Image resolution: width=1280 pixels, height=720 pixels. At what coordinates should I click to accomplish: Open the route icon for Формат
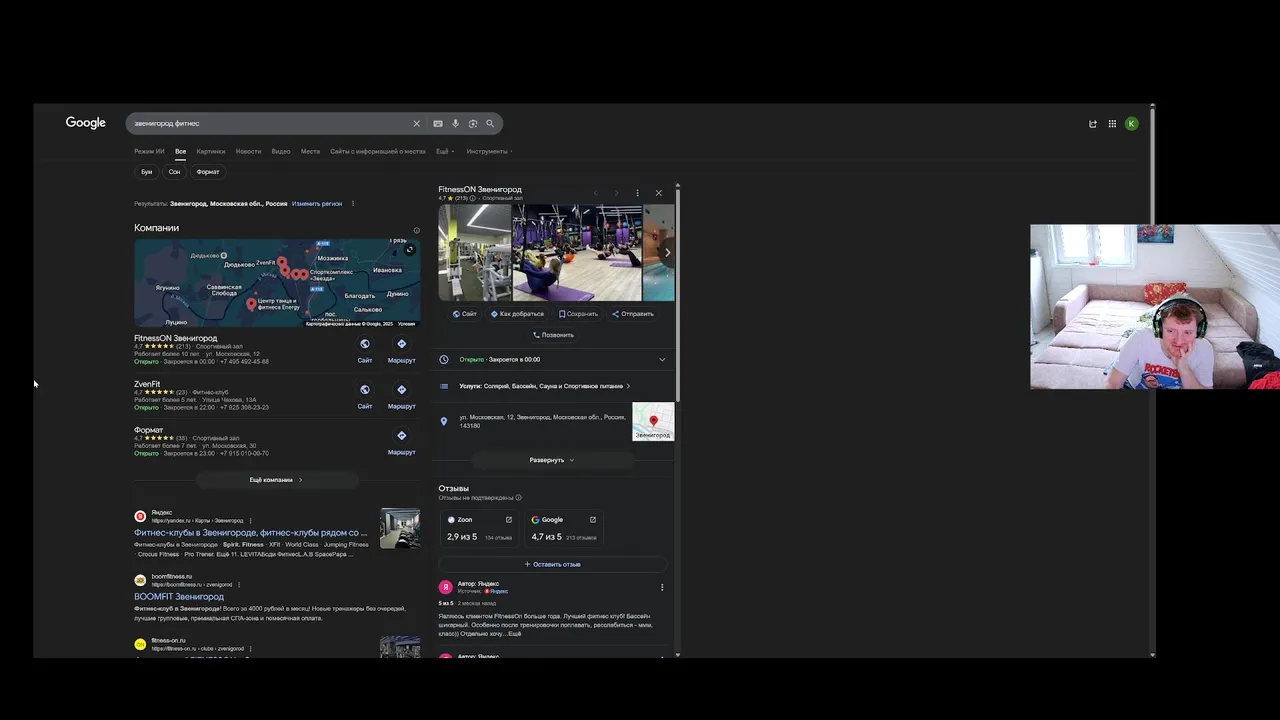[401, 436]
